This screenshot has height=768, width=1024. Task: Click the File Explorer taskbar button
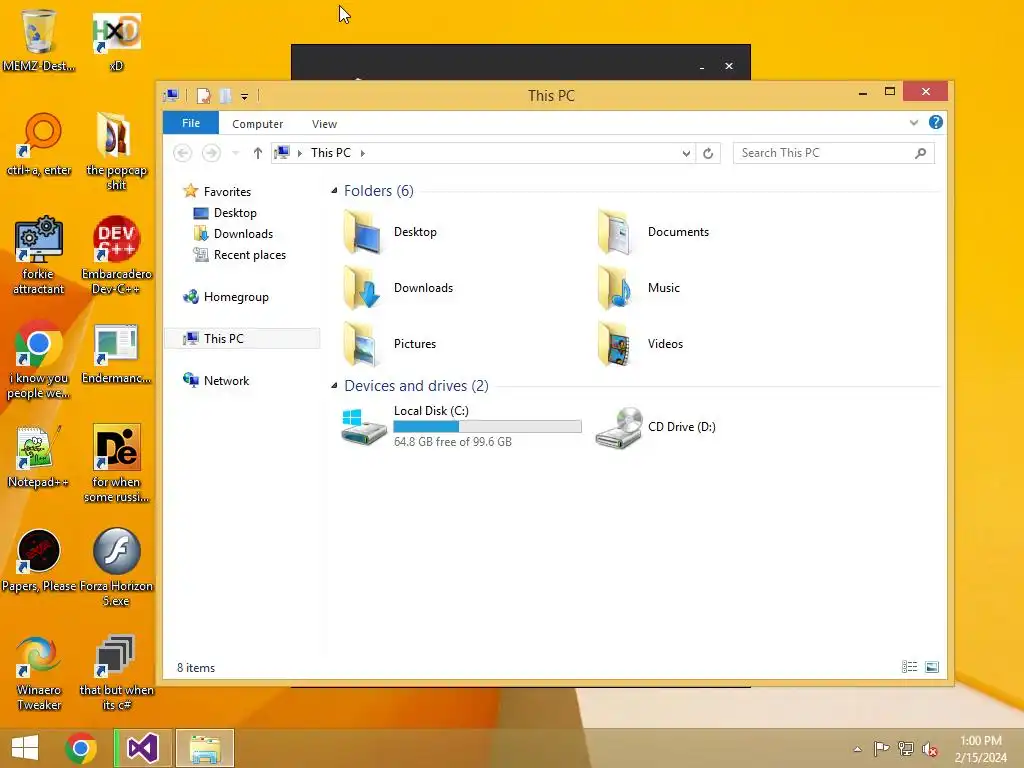pos(204,748)
